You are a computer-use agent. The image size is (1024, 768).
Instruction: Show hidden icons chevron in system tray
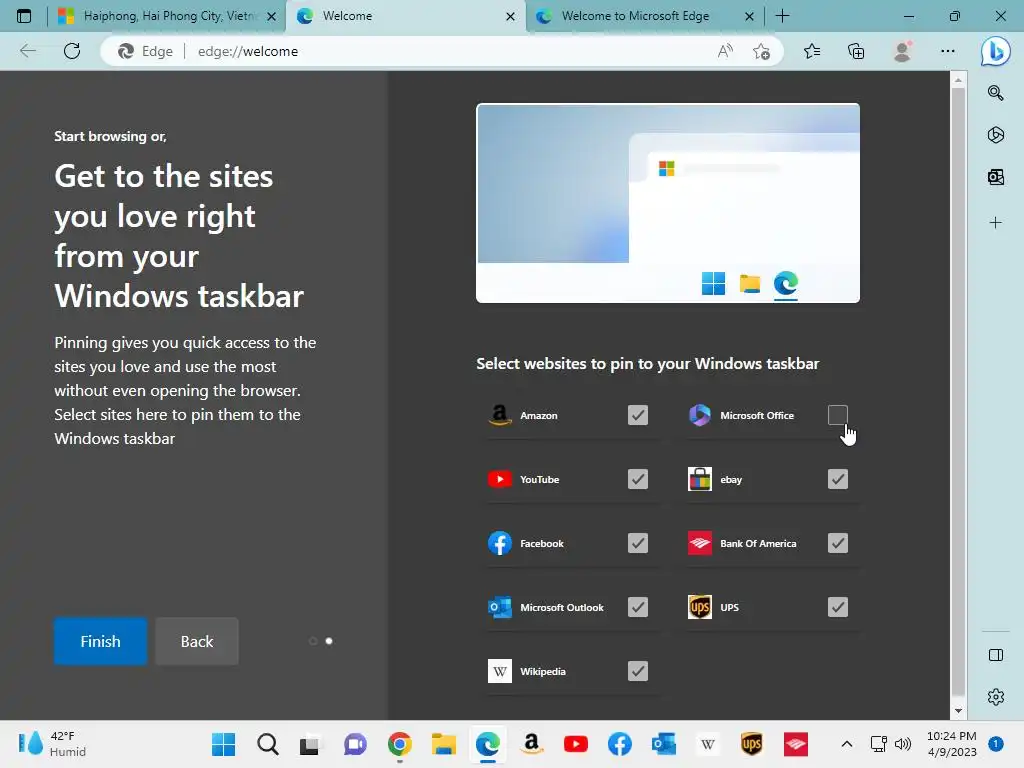click(846, 744)
